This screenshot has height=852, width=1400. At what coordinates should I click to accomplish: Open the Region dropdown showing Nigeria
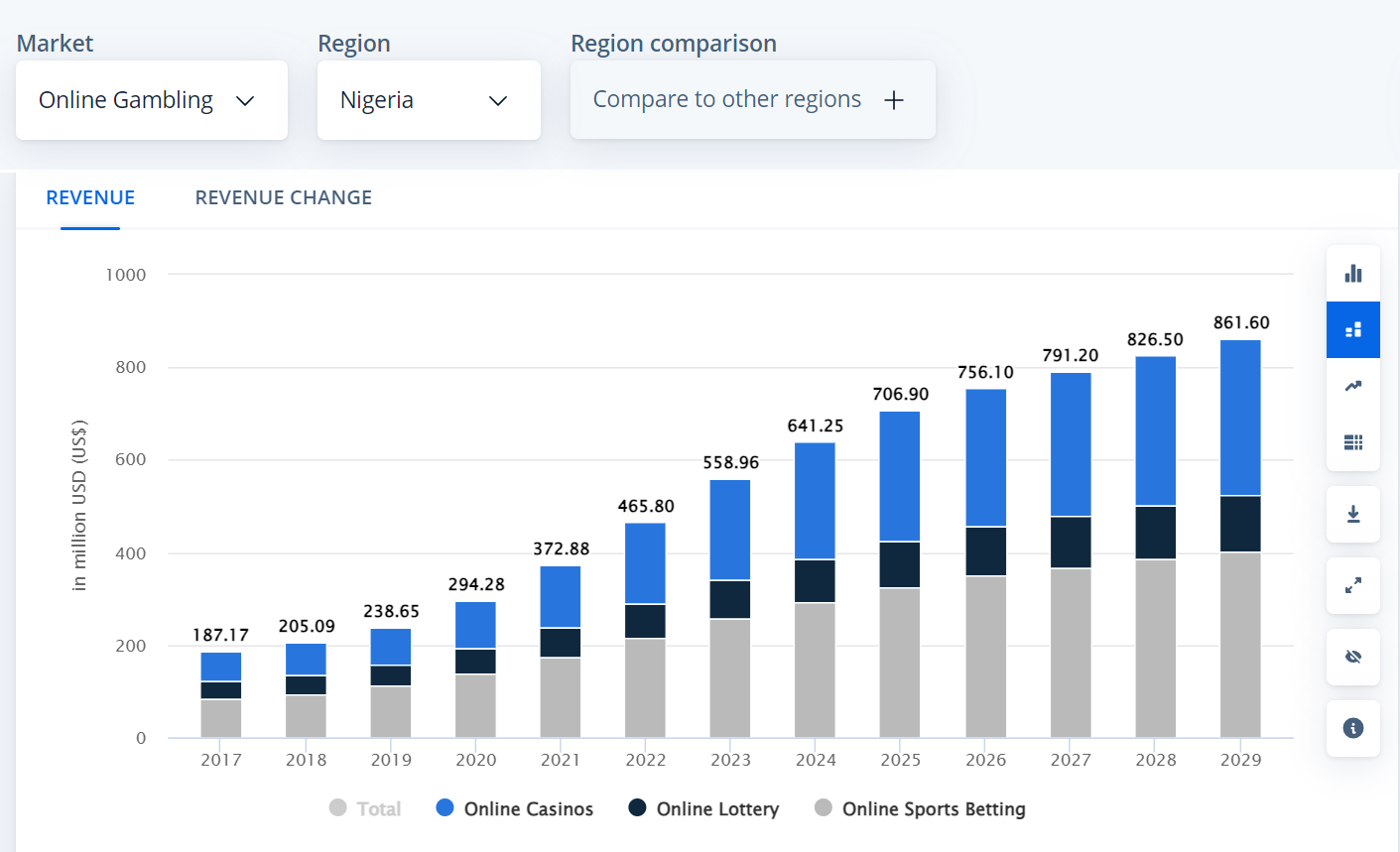[429, 99]
